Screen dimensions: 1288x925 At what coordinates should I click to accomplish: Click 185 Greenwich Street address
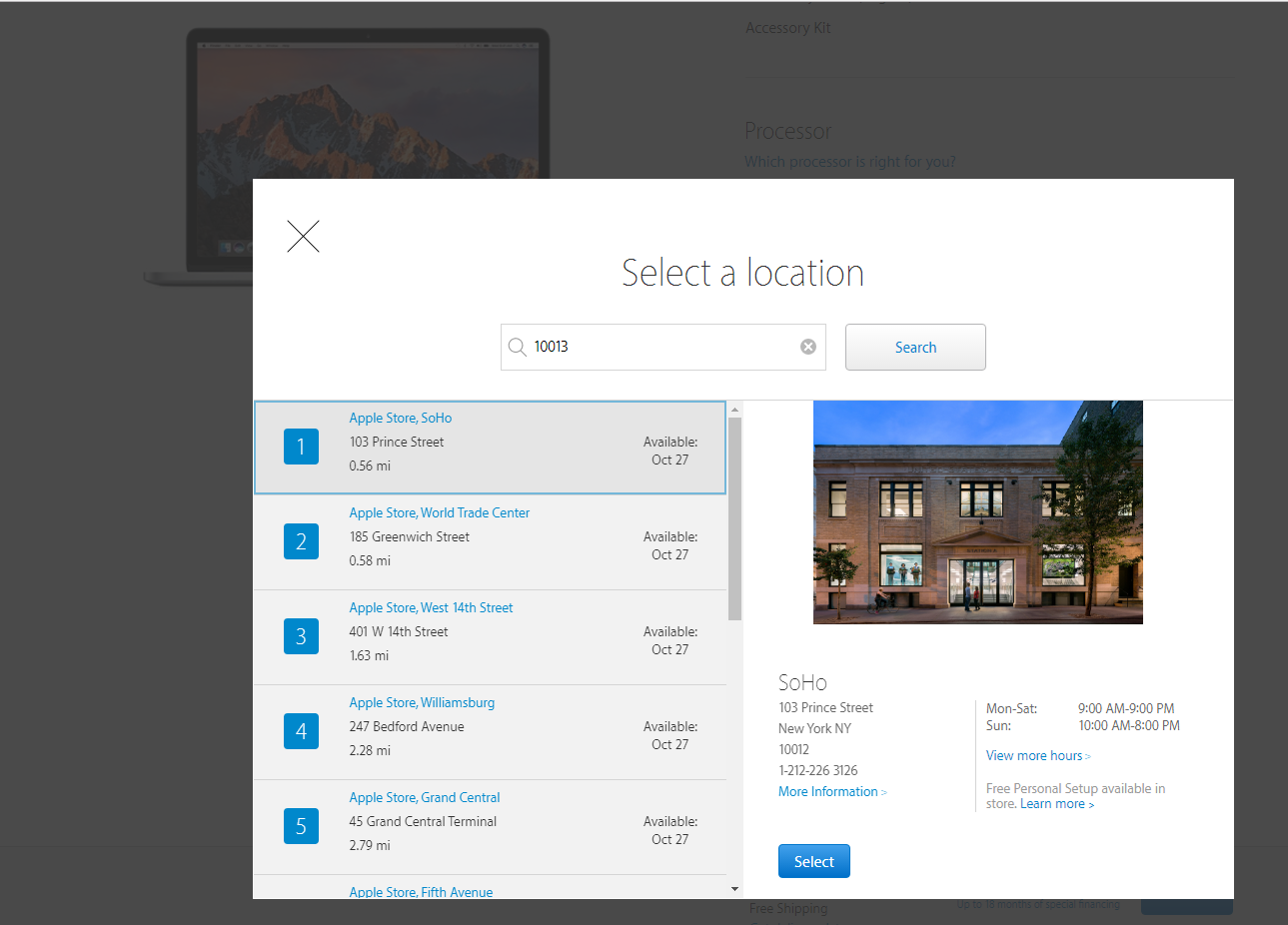pyautogui.click(x=410, y=536)
